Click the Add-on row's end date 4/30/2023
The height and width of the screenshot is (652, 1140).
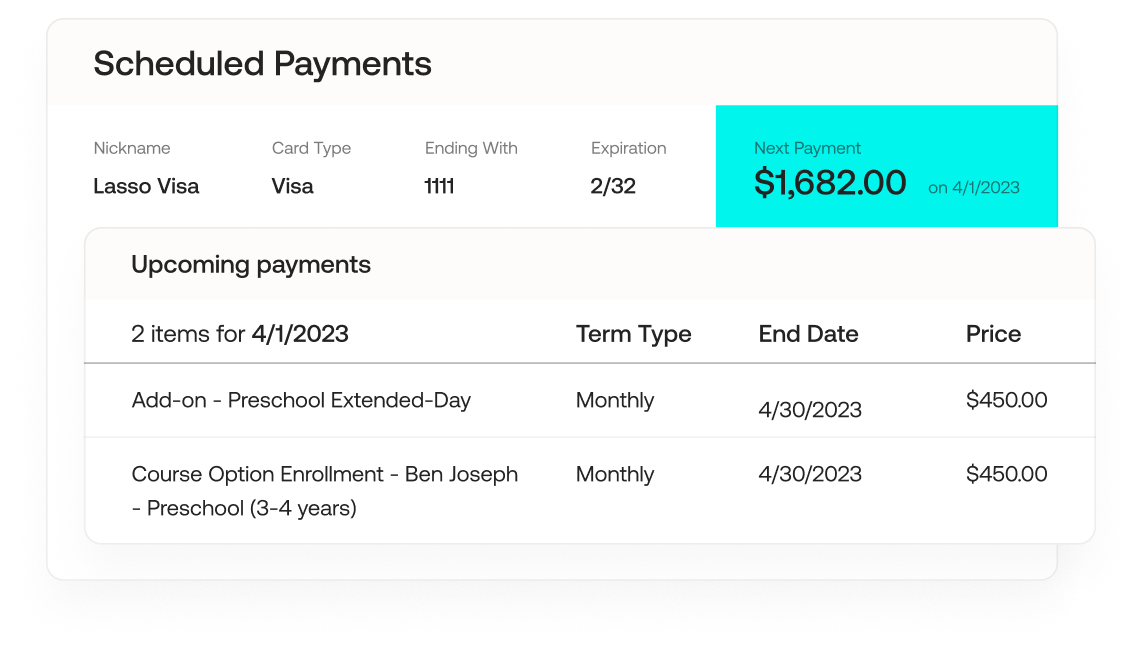pyautogui.click(x=810, y=410)
